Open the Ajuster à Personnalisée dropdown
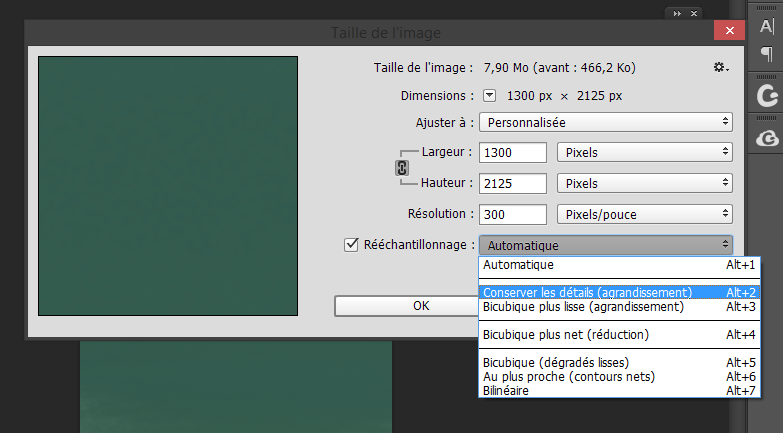Image resolution: width=783 pixels, height=433 pixels. click(x=605, y=122)
